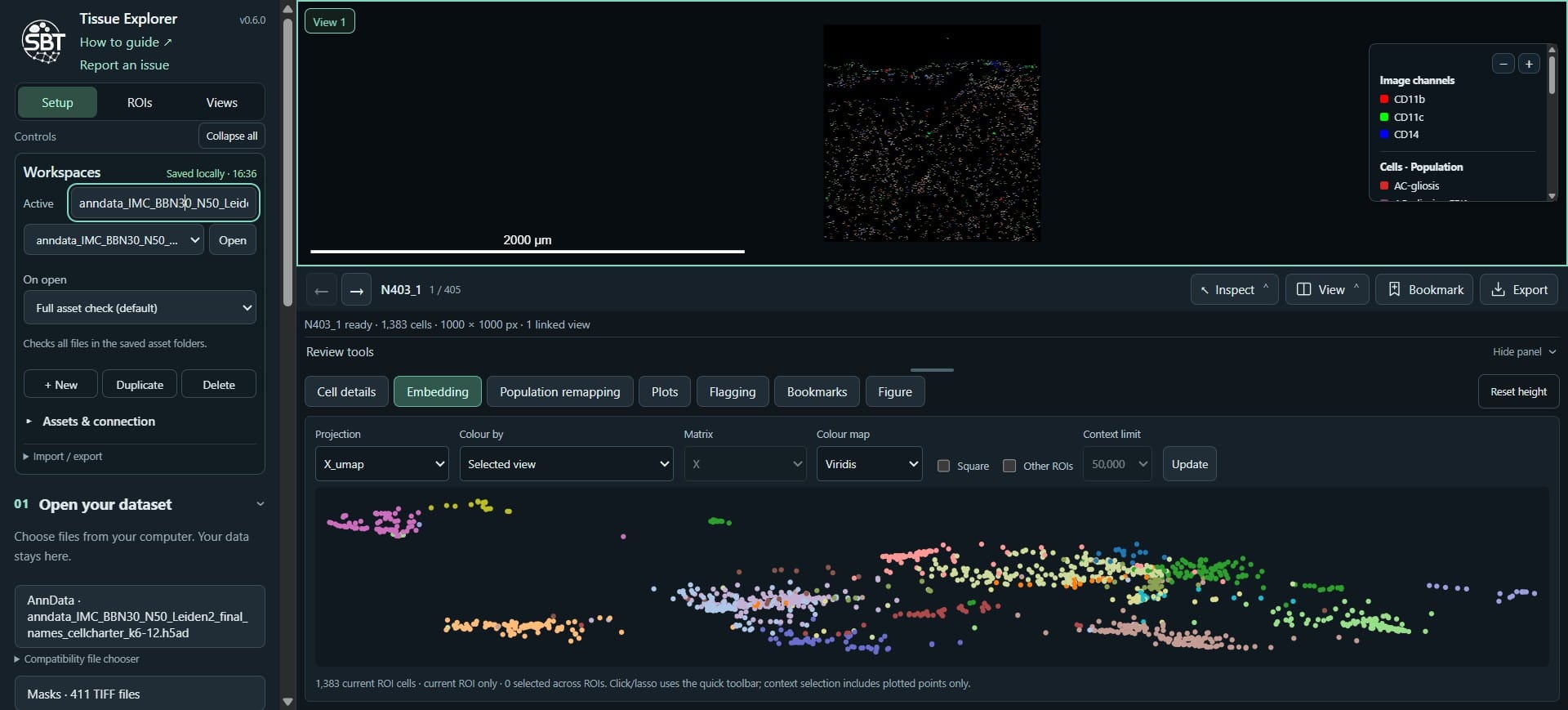The image size is (1568, 710).
Task: Enable the Square checkbox
Action: pyautogui.click(x=944, y=466)
